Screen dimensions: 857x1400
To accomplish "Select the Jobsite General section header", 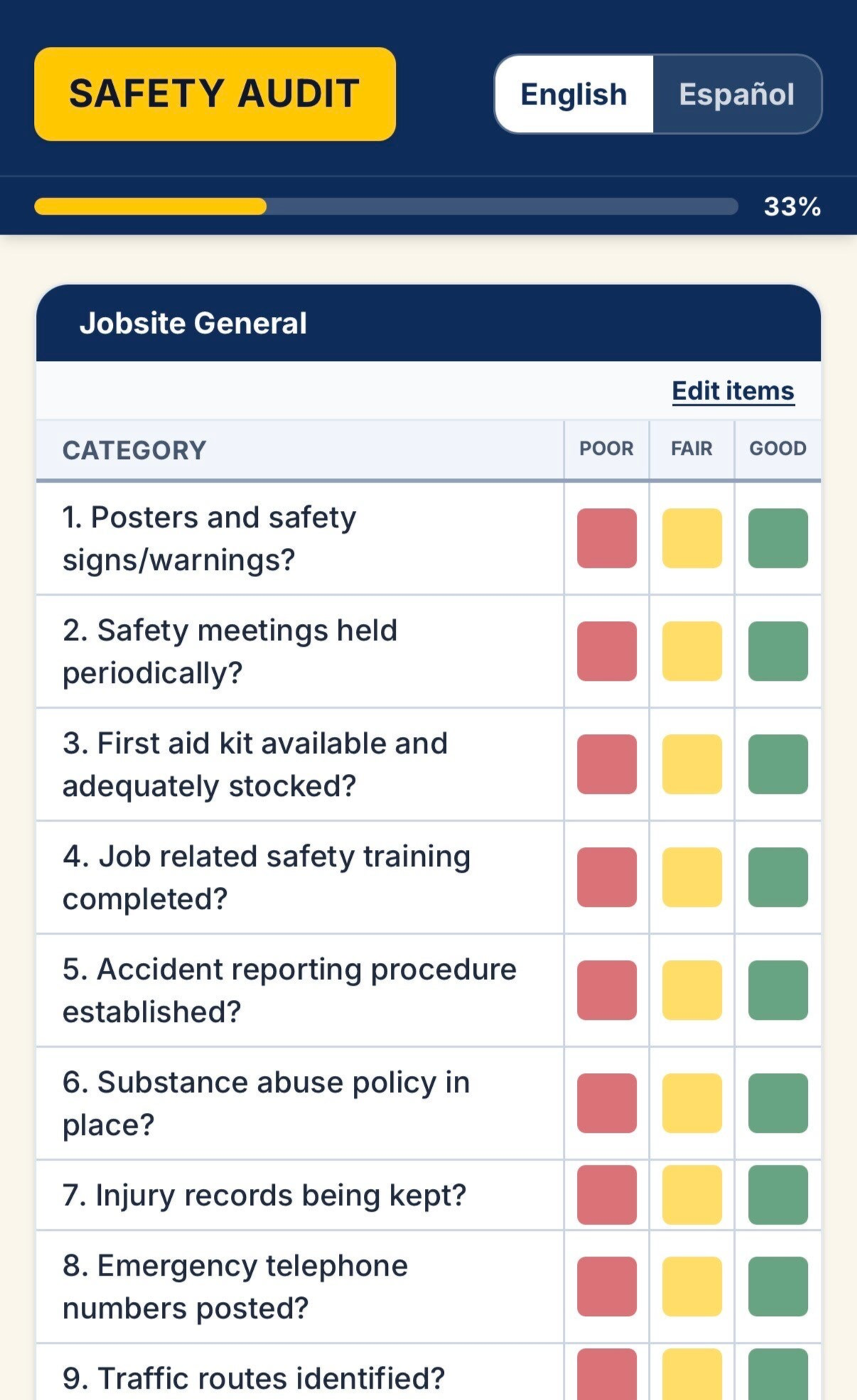I will pos(428,323).
